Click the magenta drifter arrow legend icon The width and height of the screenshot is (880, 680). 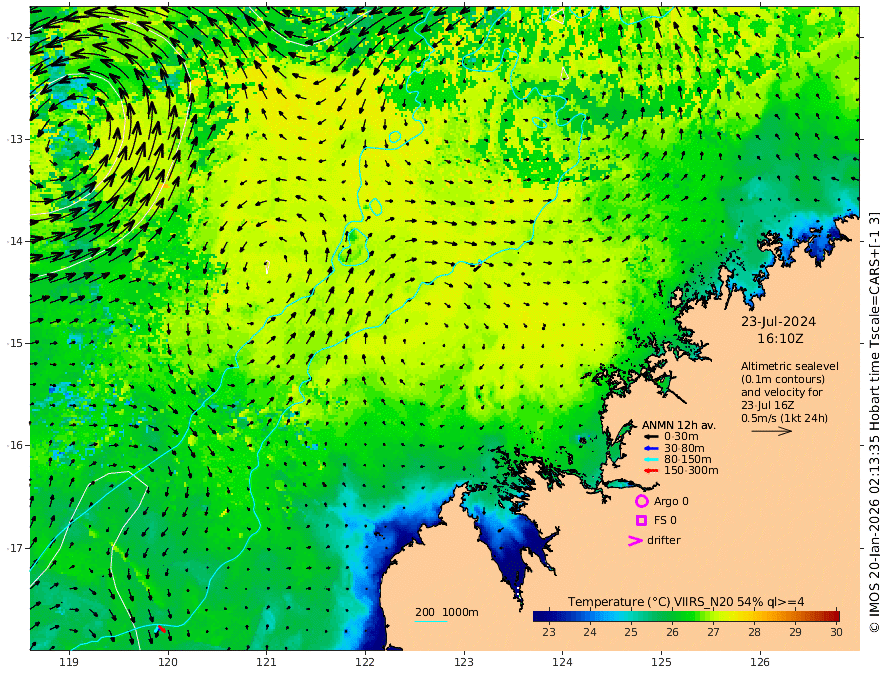[635, 540]
